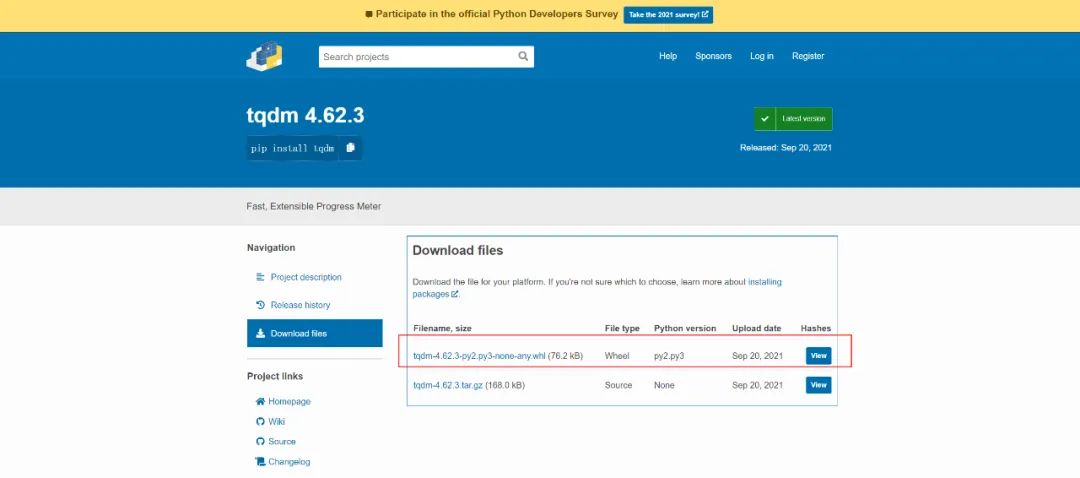Image resolution: width=1080 pixels, height=478 pixels.
Task: Click the Fast, Extensible Progress Meter text
Action: (313, 206)
